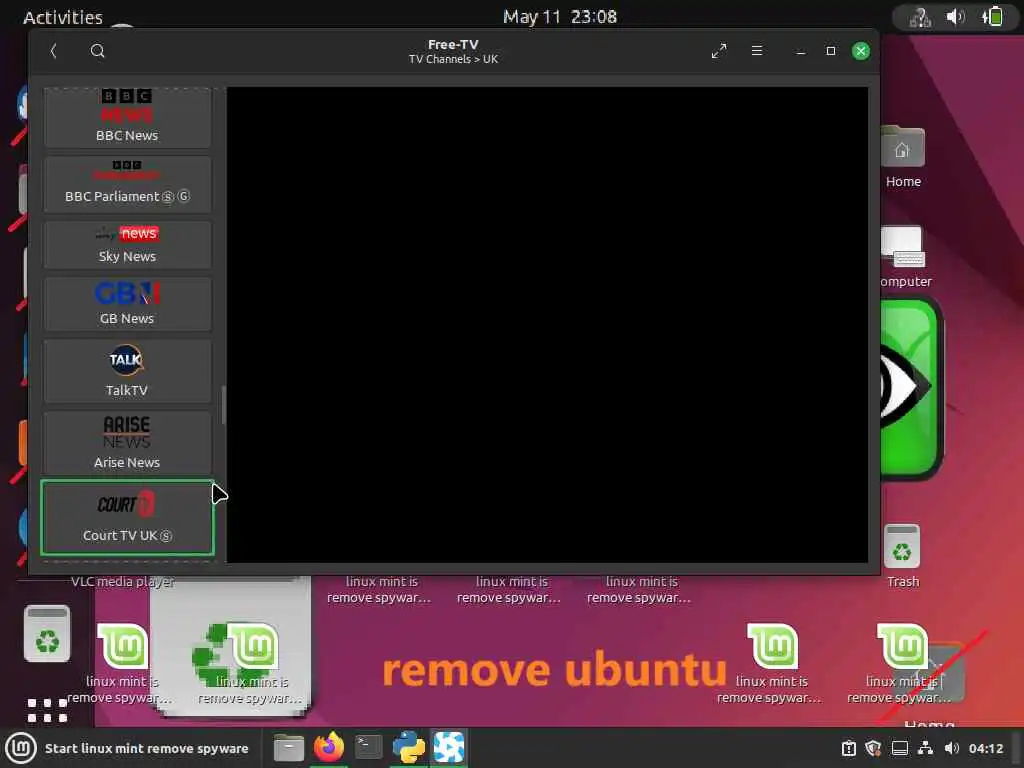This screenshot has width=1024, height=768.
Task: Select the green eye desktop icon
Action: (911, 389)
